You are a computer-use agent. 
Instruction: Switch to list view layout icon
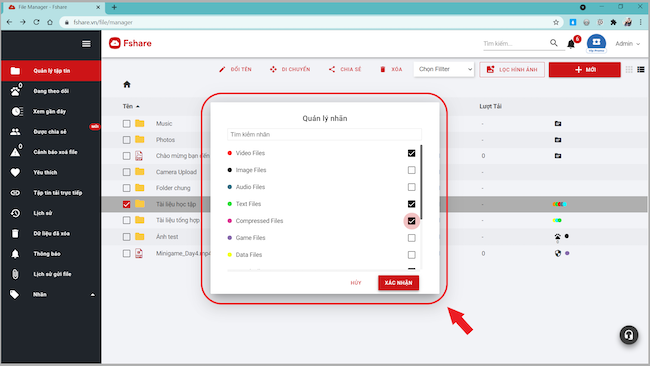641,70
